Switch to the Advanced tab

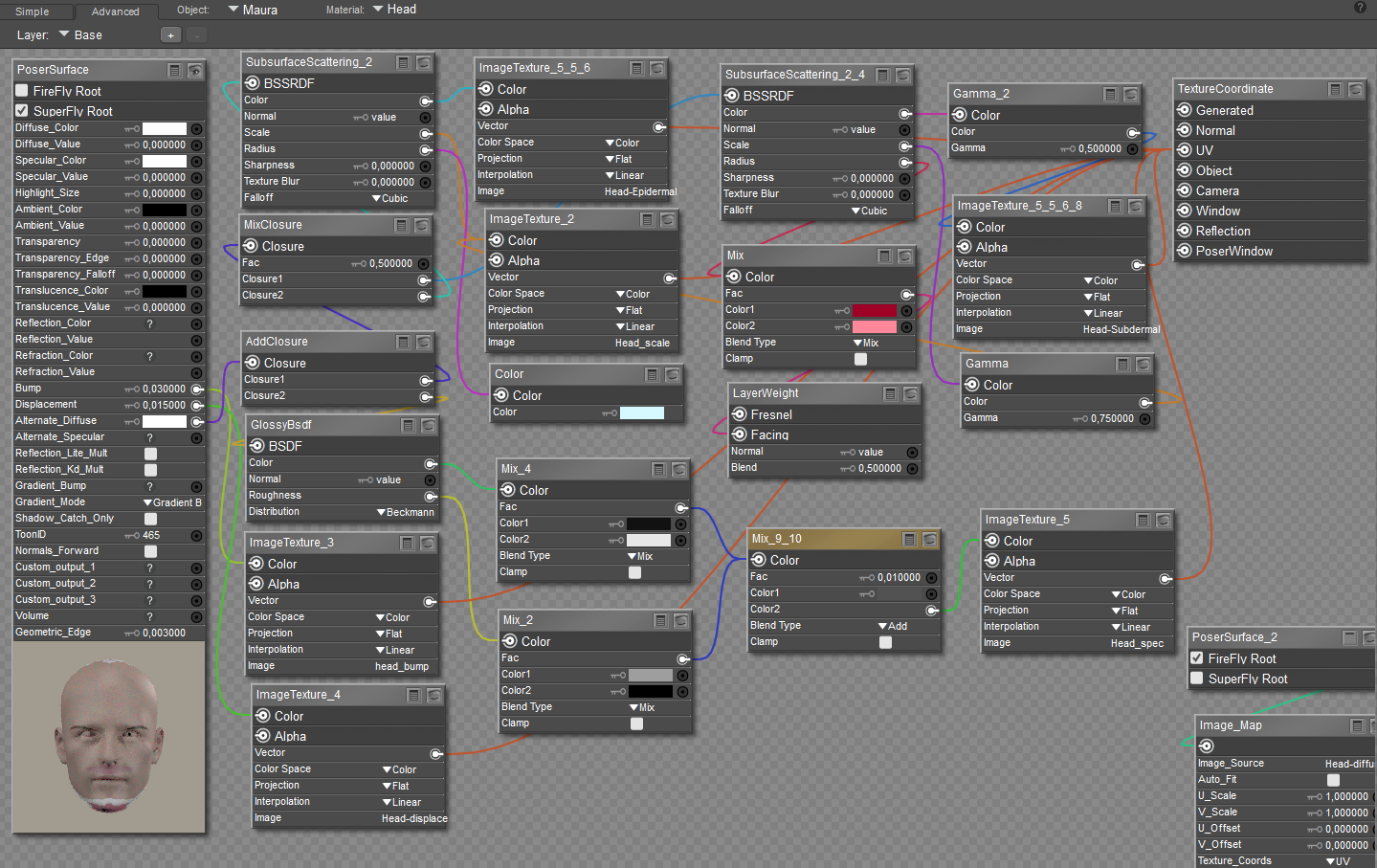116,11
